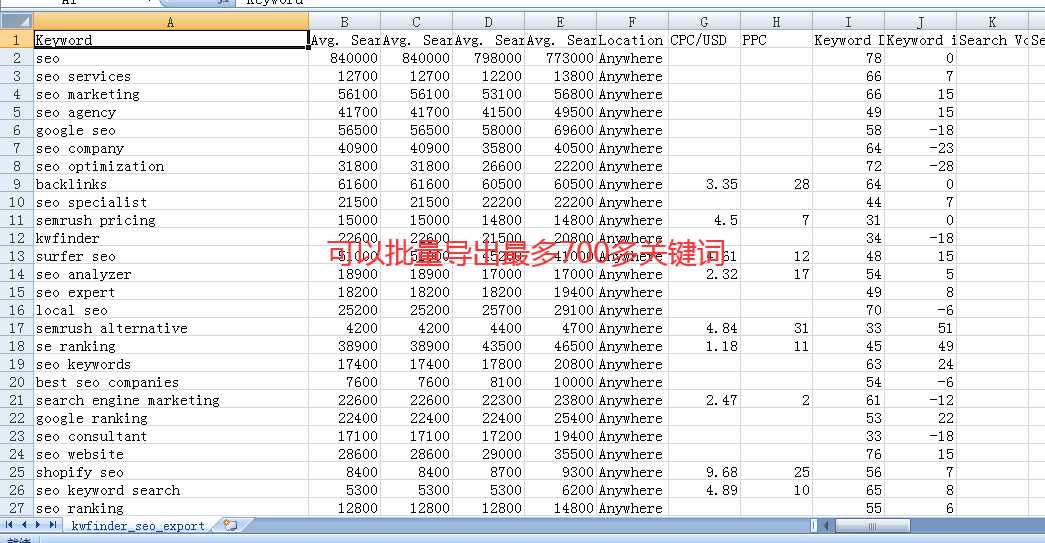Viewport: 1045px width, 543px height.
Task: Select cell containing 'google ranking'
Action: [x=171, y=418]
